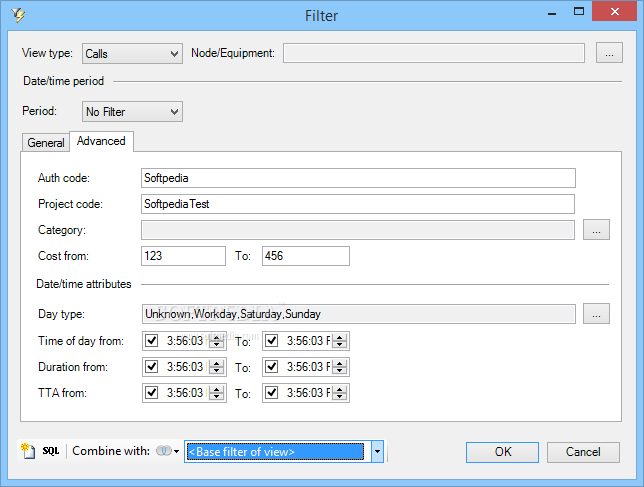Screen dimensions: 644x487
Task: Open Day type picker ellipsis button
Action: coord(596,314)
